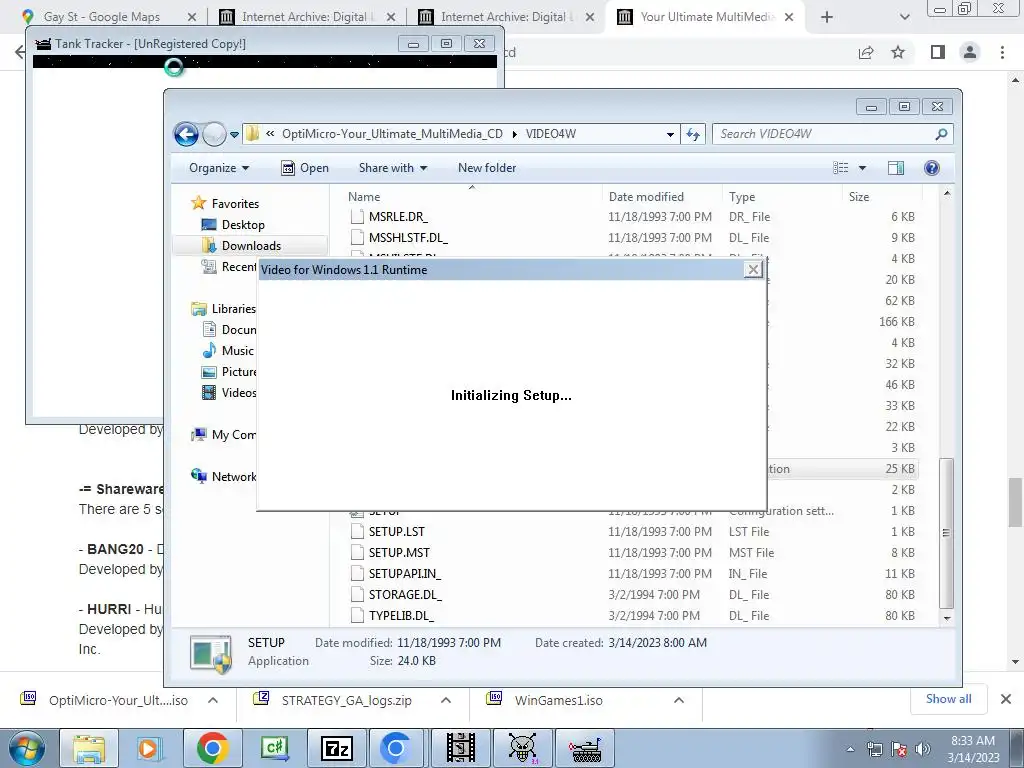
Task: Sort files by Size column header
Action: click(x=859, y=197)
